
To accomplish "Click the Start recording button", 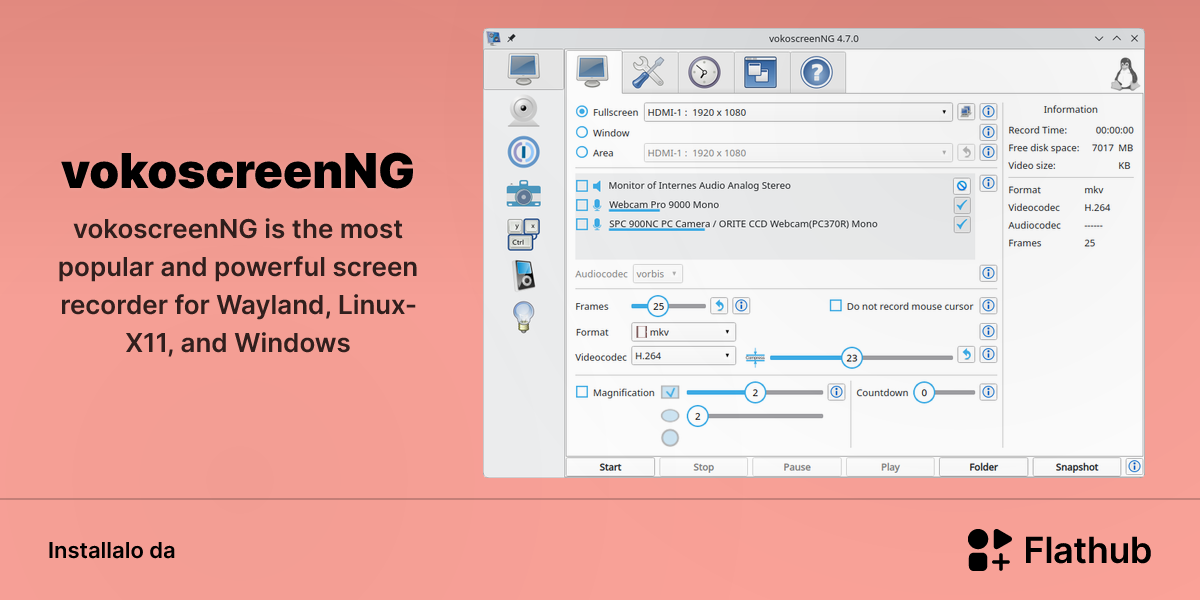I will click(x=610, y=467).
